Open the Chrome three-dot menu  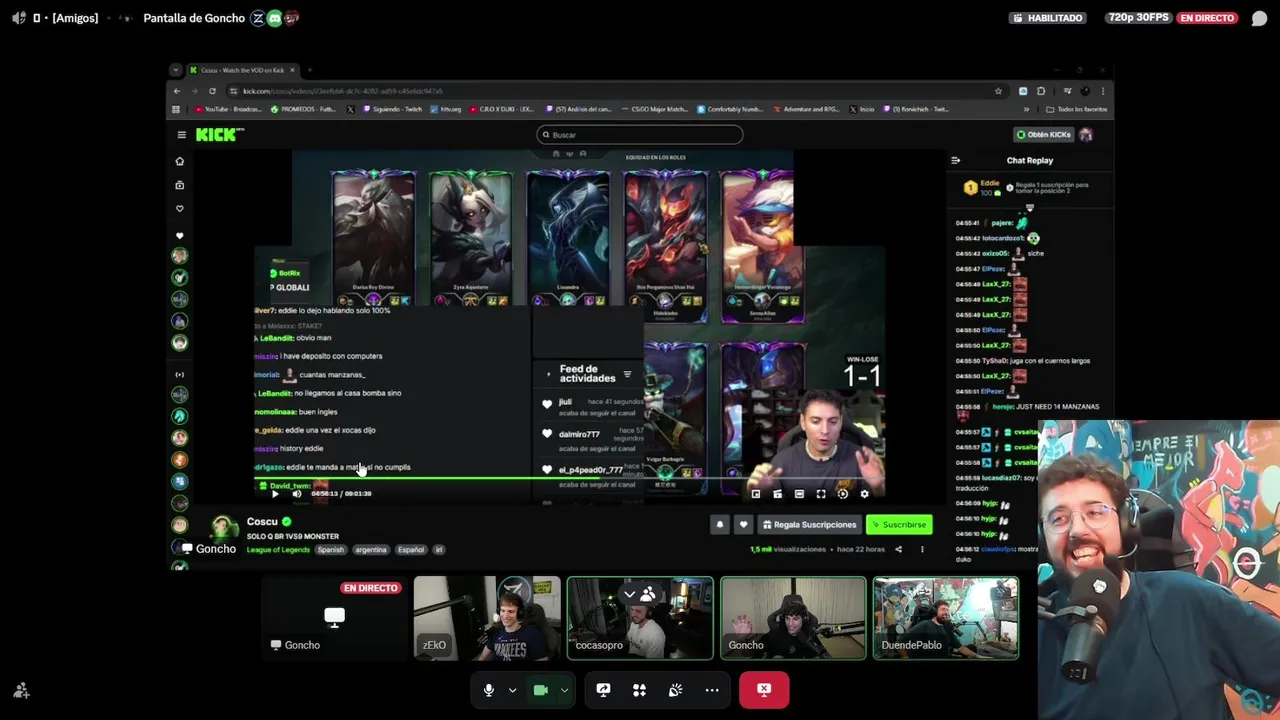pyautogui.click(x=1103, y=91)
